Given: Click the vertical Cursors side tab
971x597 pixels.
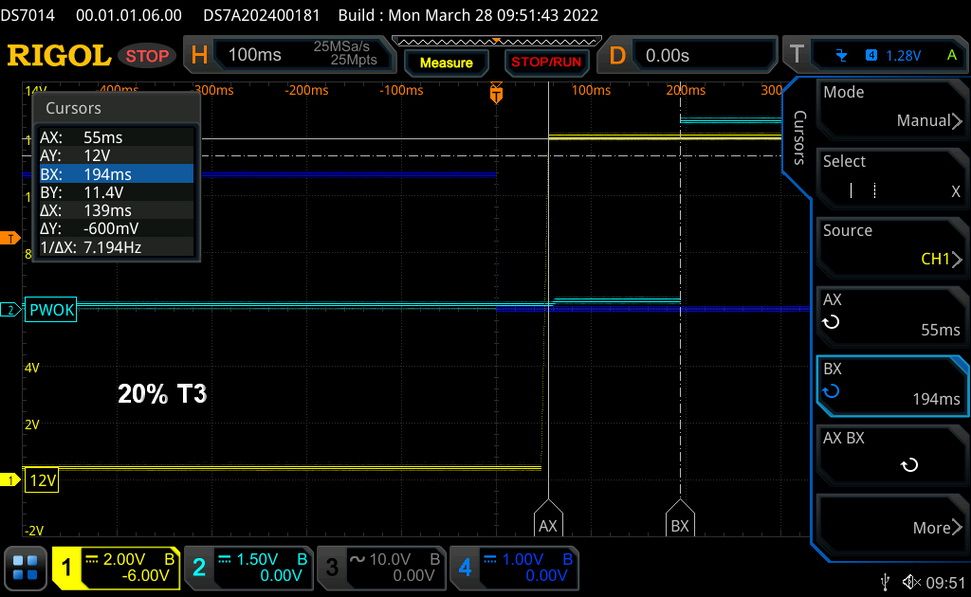Looking at the screenshot, I should [x=799, y=137].
